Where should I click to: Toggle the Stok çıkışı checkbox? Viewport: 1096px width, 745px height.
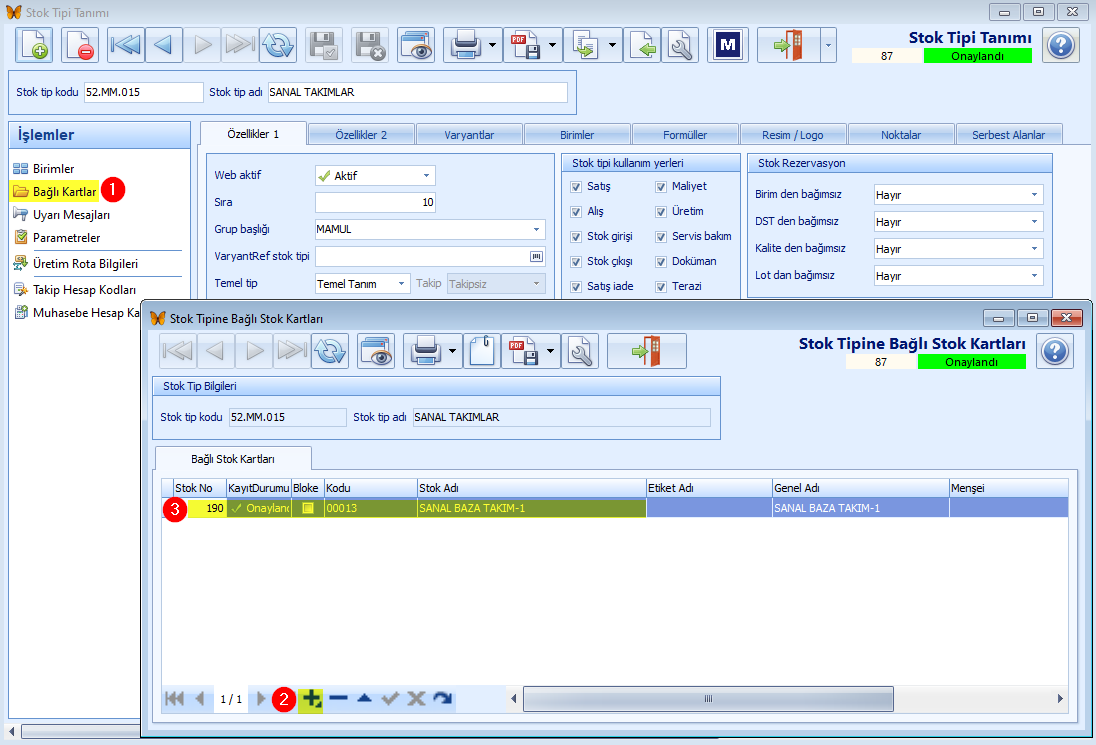(x=576, y=261)
